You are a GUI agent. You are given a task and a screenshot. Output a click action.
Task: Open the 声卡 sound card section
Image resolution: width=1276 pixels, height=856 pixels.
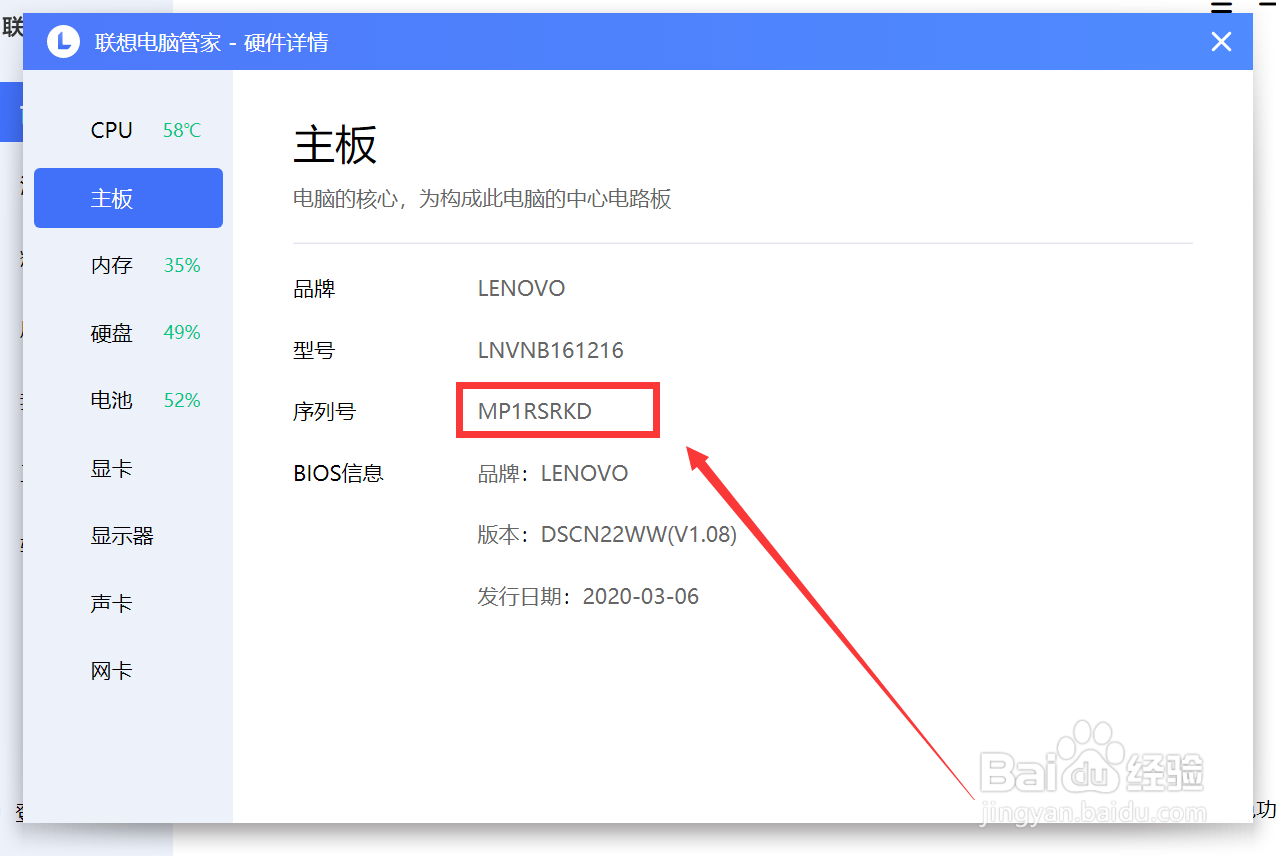point(128,604)
